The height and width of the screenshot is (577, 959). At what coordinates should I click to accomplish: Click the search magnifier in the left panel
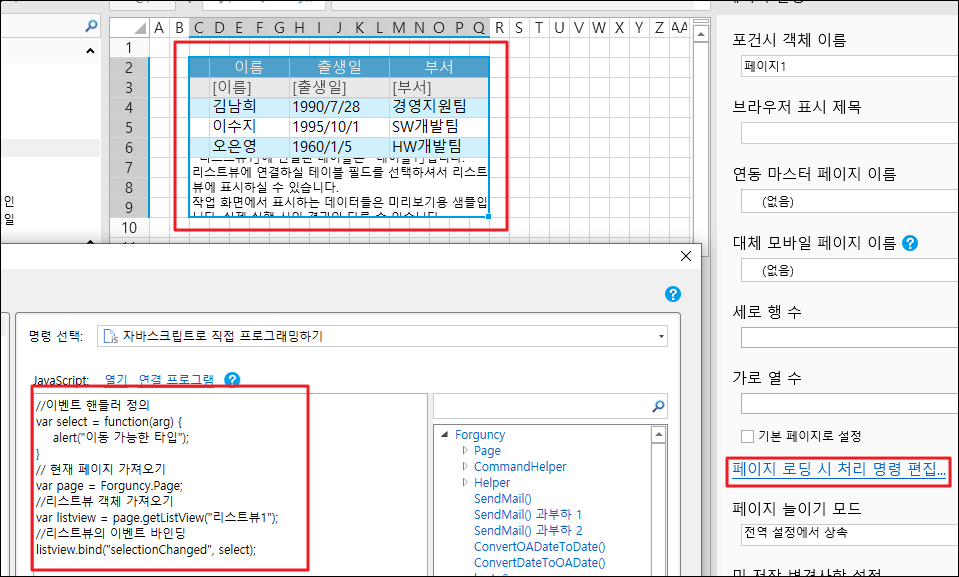point(92,26)
